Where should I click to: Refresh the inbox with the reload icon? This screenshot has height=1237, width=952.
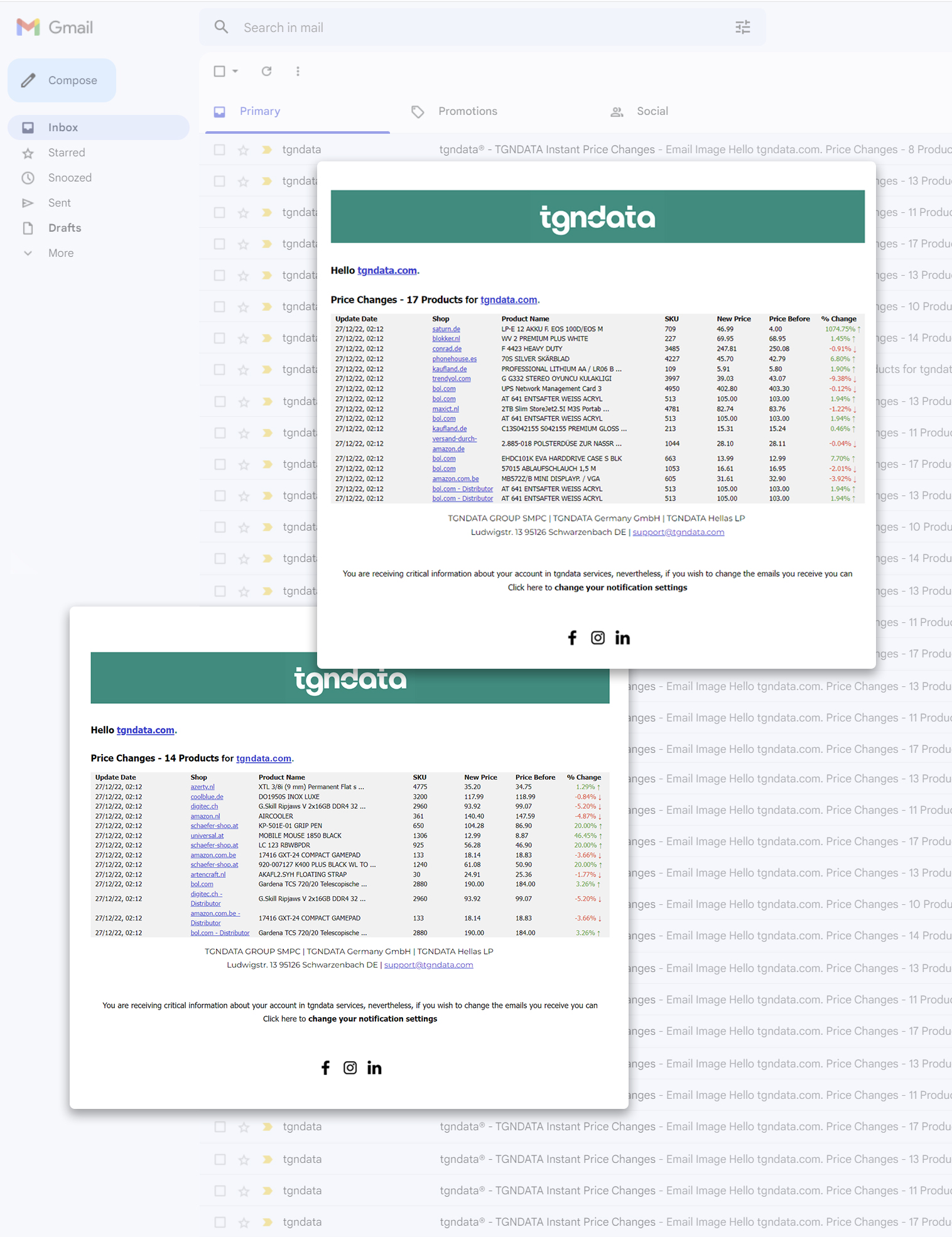point(266,71)
